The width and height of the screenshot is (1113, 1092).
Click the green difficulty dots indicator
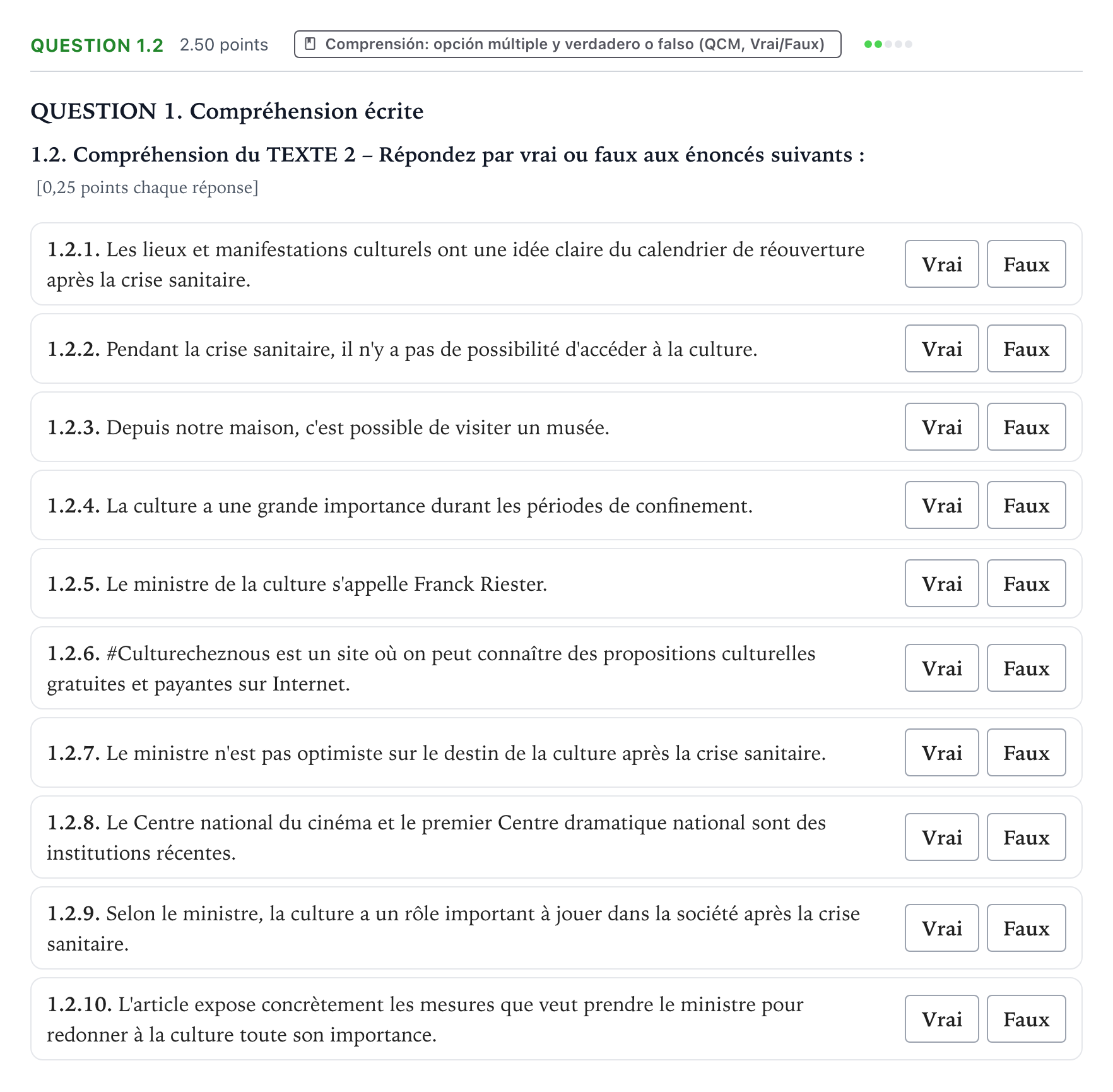(x=888, y=44)
